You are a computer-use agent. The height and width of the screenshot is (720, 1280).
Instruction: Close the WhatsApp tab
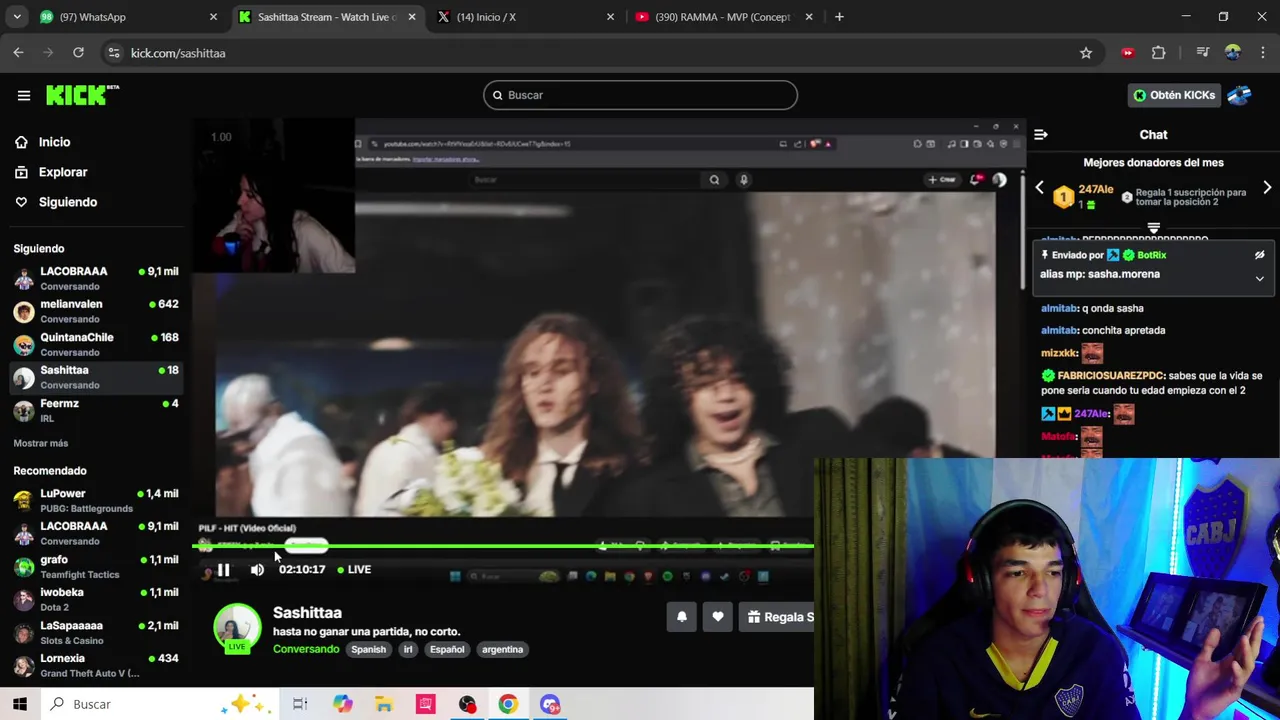tap(213, 17)
